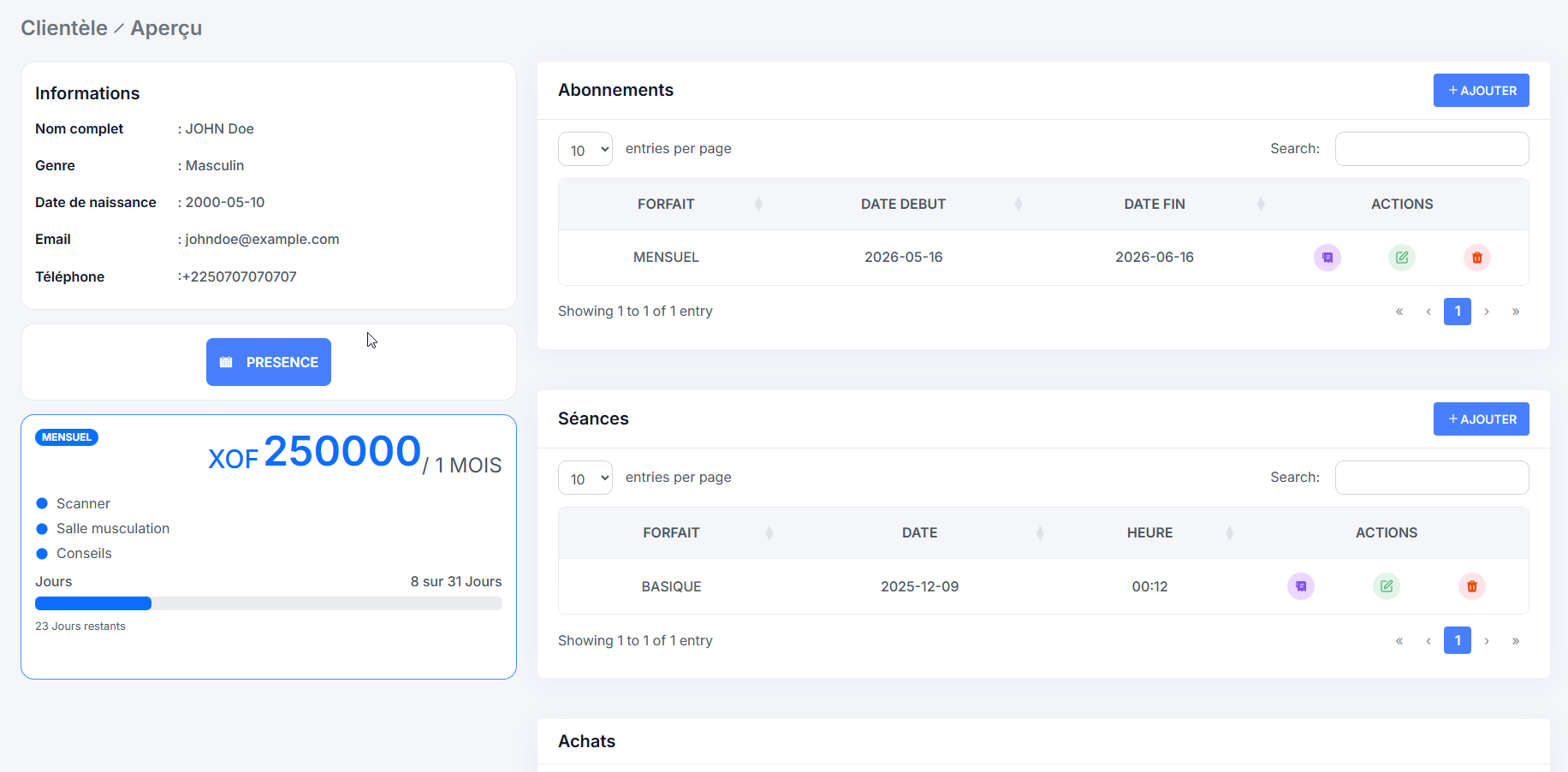Click 2025-12-09 date cell
The width and height of the screenshot is (1568, 772).
pos(919,586)
